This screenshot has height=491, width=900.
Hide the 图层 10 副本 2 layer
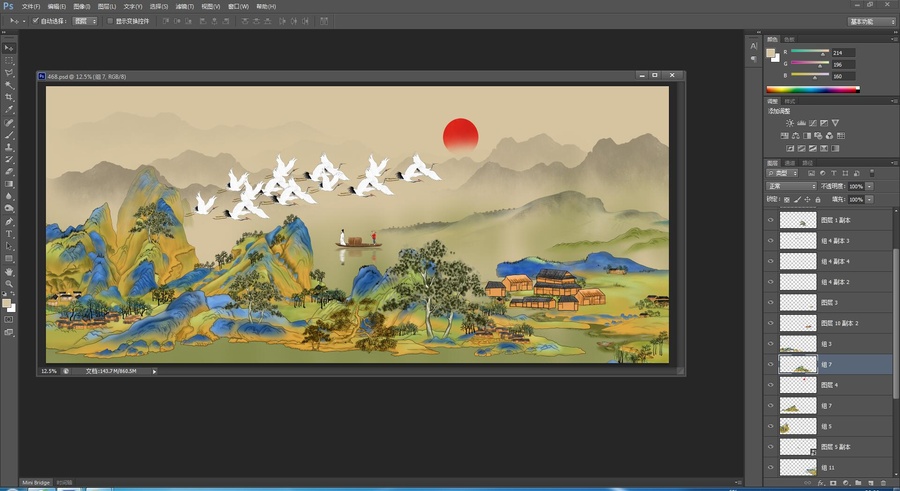tap(771, 323)
